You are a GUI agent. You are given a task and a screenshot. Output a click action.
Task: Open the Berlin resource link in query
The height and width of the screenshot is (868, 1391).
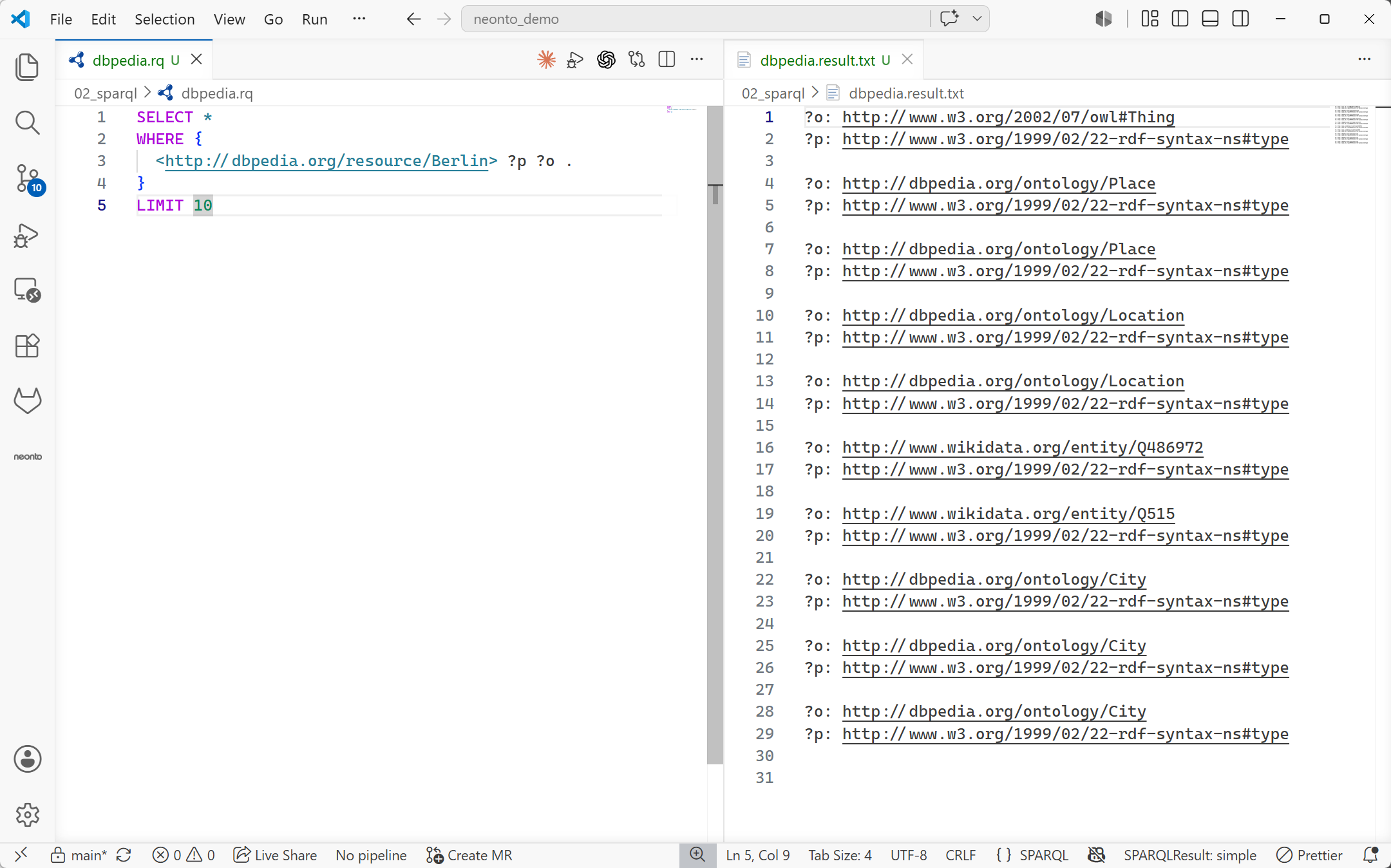pyautogui.click(x=326, y=161)
